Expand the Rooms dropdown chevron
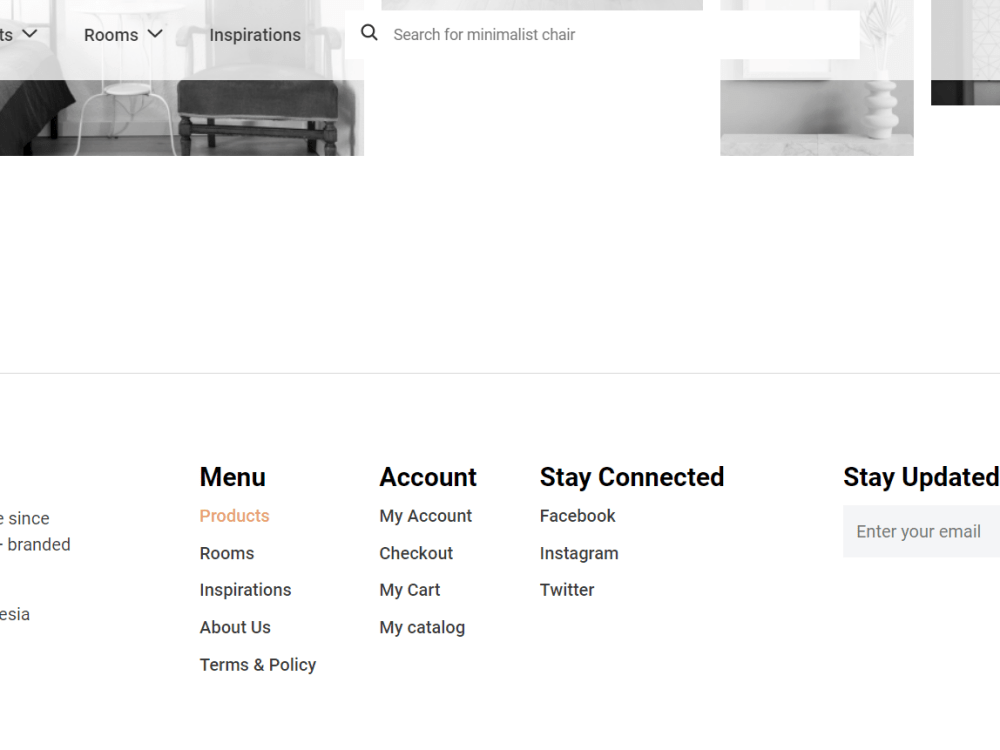The image size is (1000, 750). coord(155,33)
